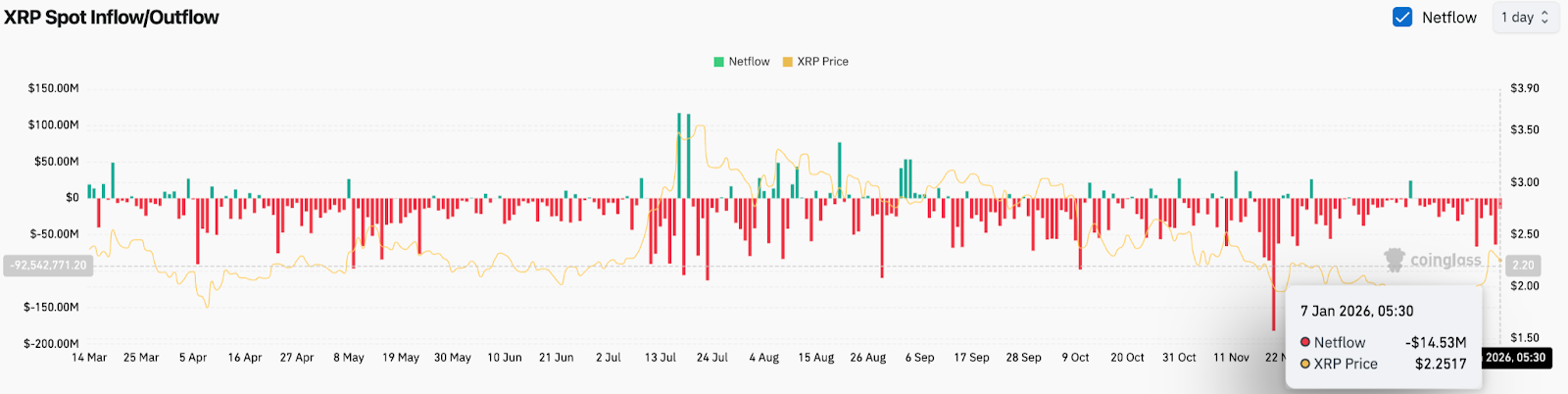Screen dimensions: 1568x394
Task: Toggle XRP Price series via legend label
Action: [x=822, y=62]
